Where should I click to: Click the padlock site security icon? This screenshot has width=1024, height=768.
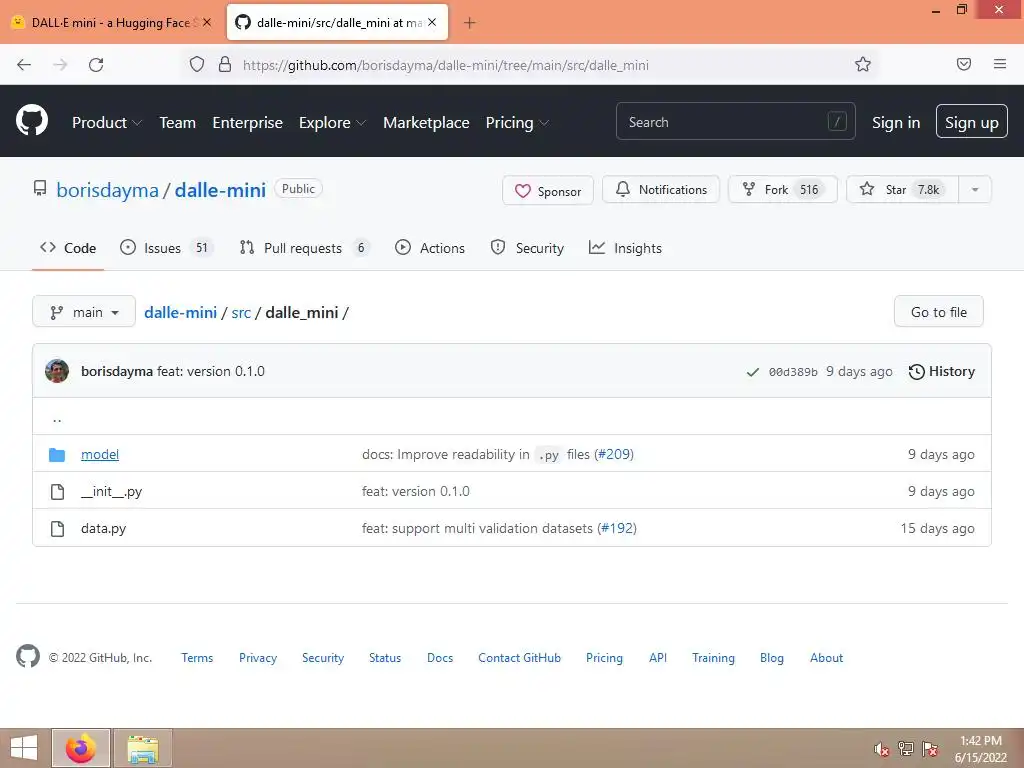tap(225, 64)
